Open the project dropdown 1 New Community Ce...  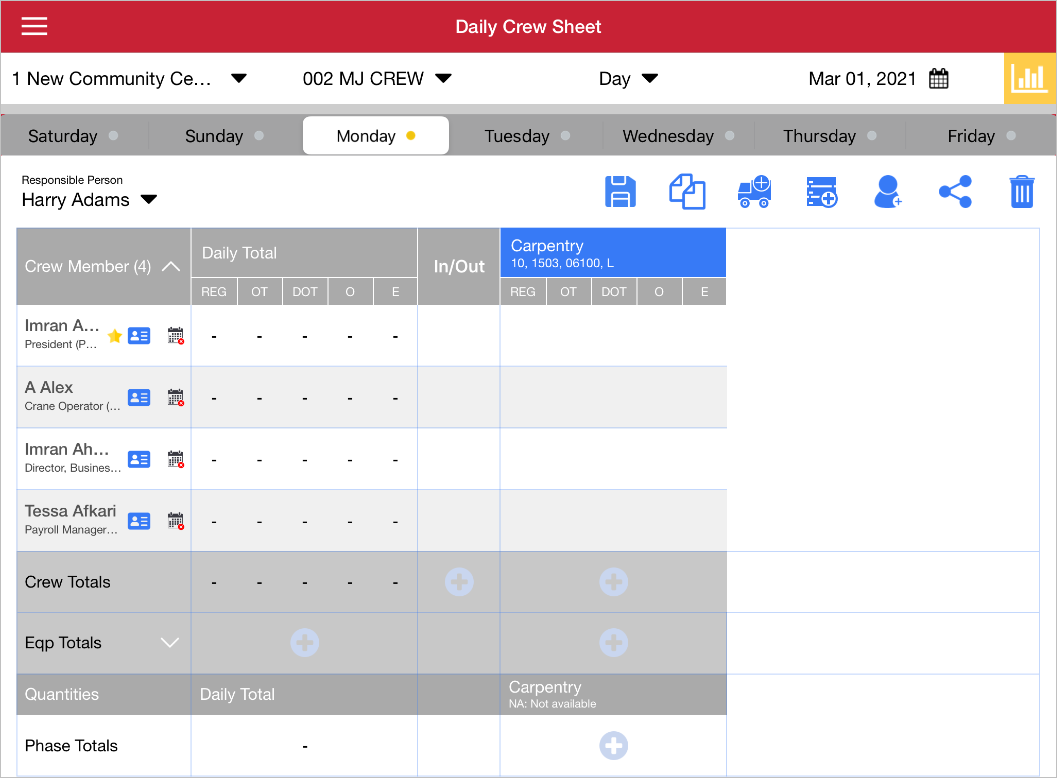(129, 79)
